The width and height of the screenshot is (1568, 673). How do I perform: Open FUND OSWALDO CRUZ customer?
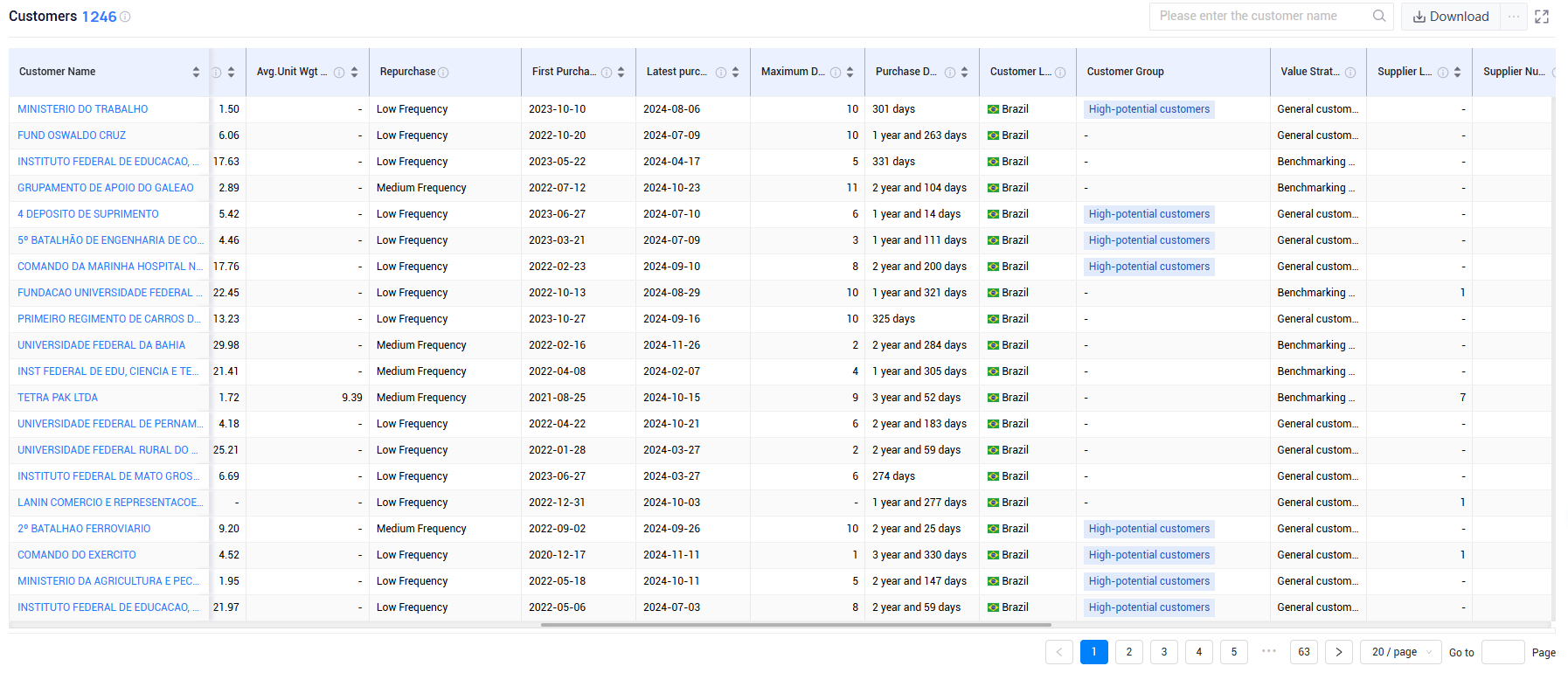coord(72,135)
